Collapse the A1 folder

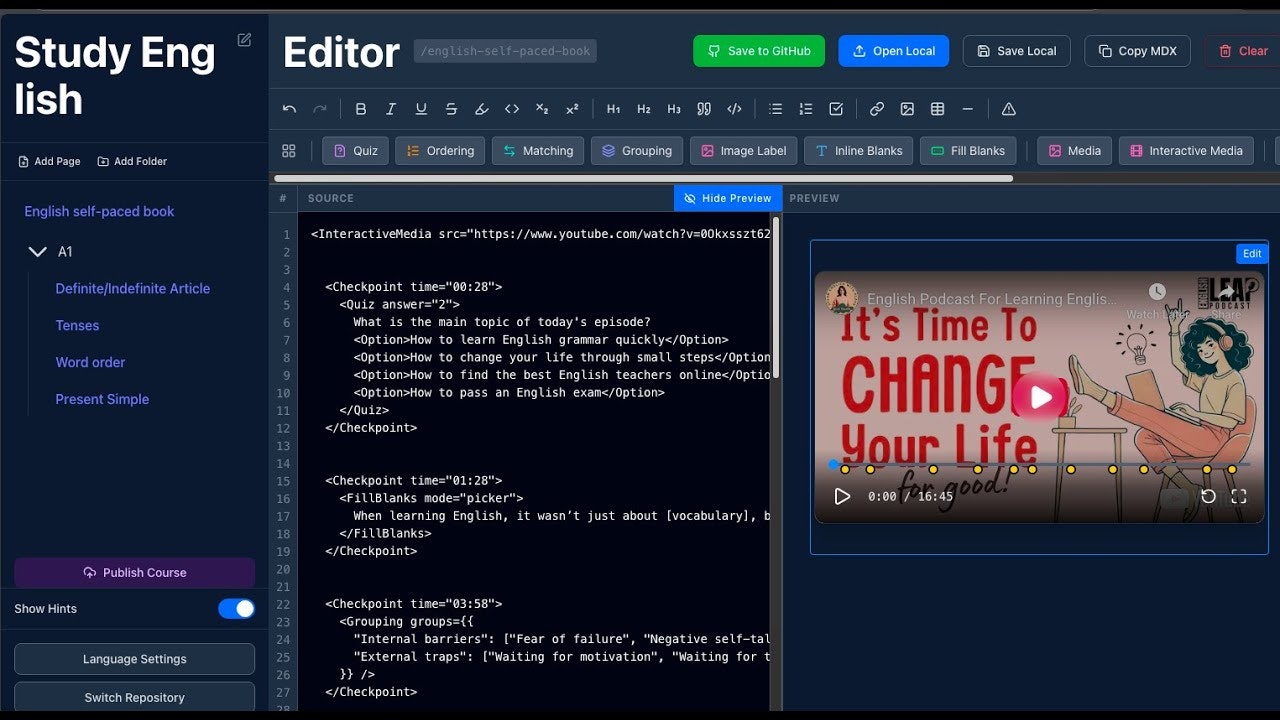point(38,252)
